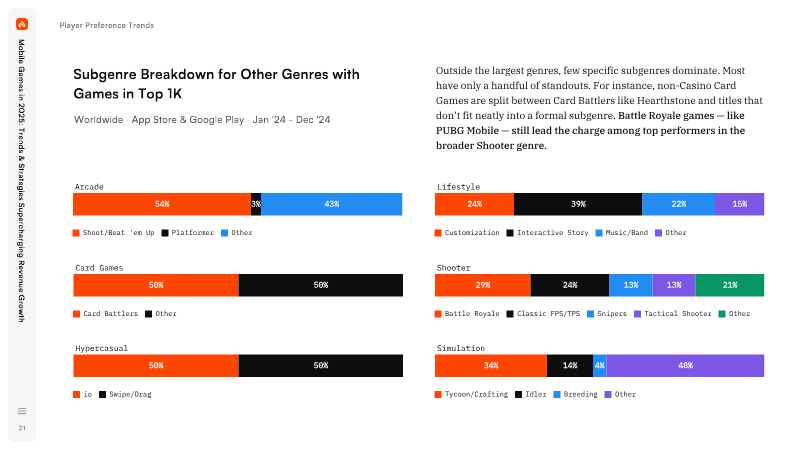This screenshot has width=800, height=450.
Task: Select the blue Music/Band legend square
Action: (599, 233)
